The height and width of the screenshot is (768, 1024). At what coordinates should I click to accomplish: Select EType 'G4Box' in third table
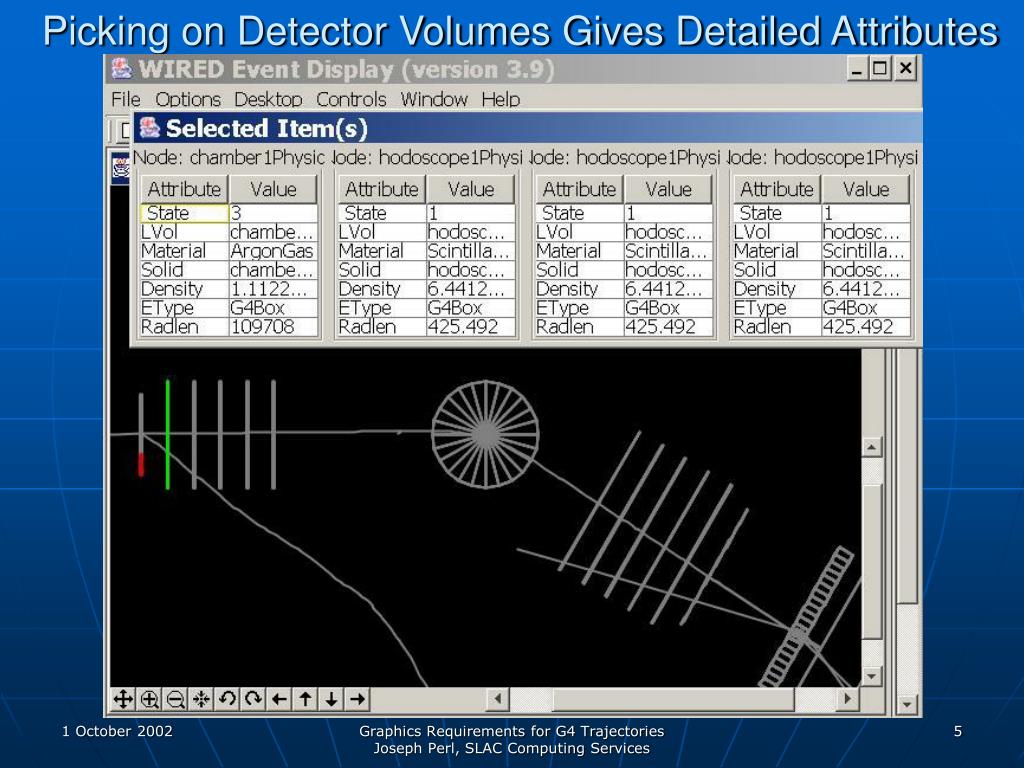tap(669, 308)
